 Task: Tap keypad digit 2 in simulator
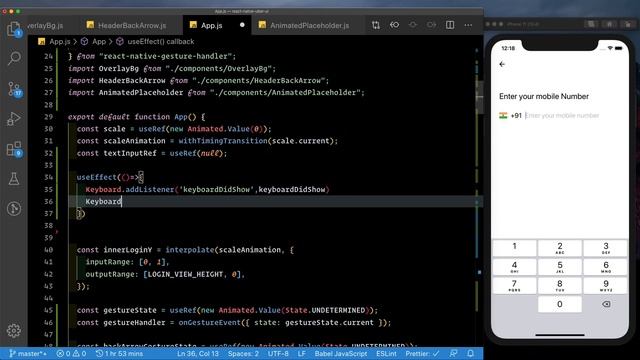[560, 248]
